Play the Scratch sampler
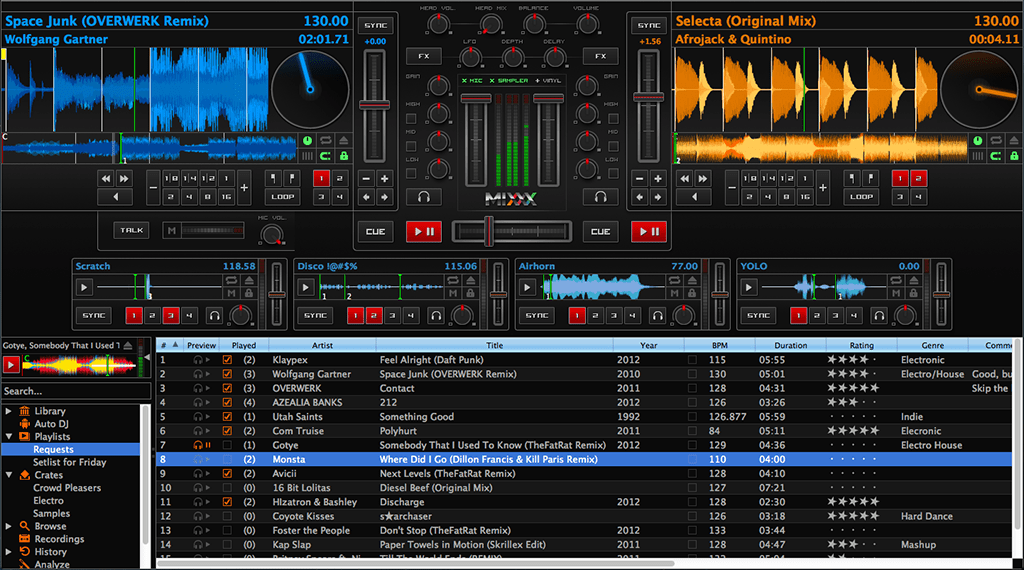 point(84,287)
